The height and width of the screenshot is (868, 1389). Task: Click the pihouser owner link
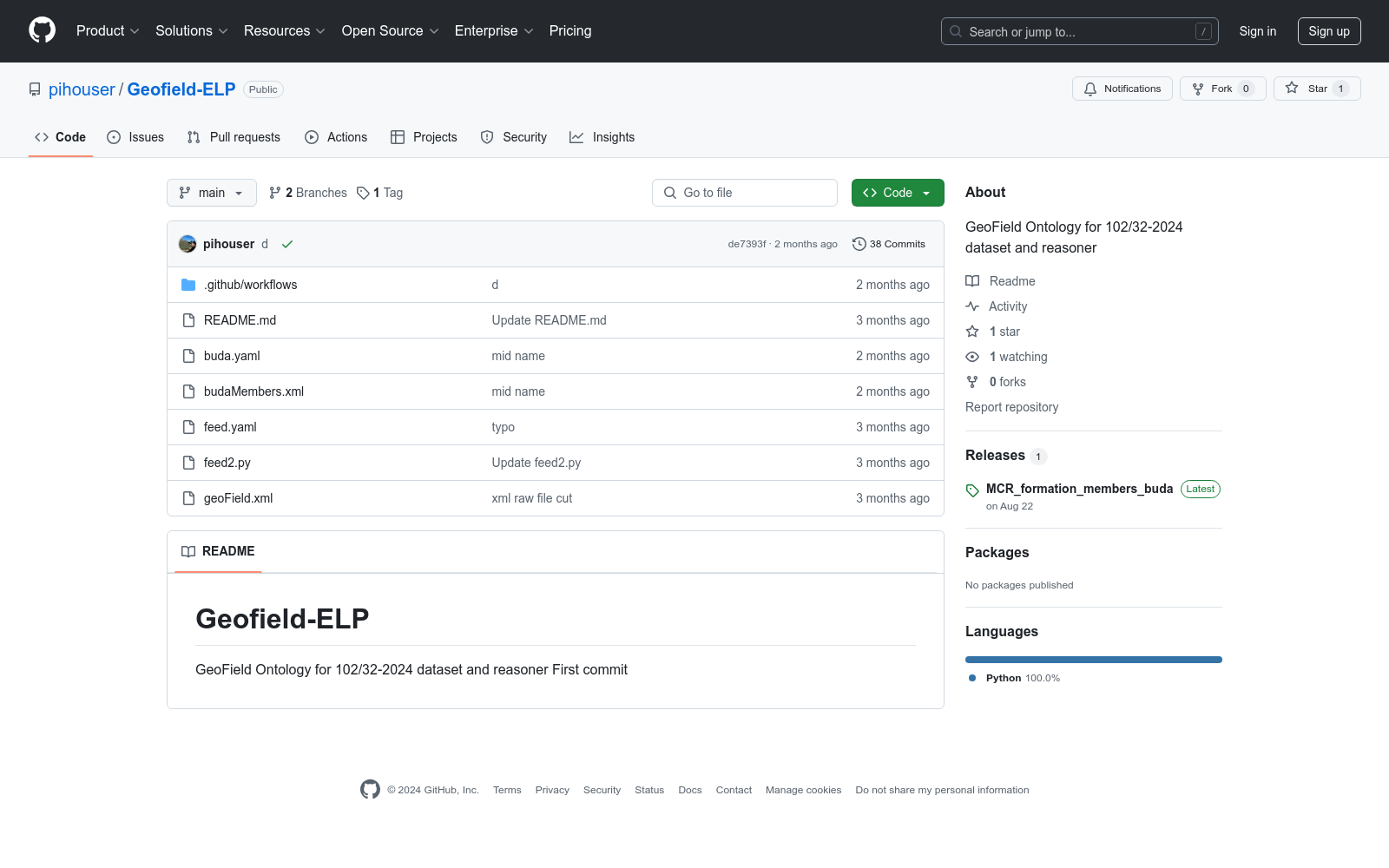pos(82,89)
